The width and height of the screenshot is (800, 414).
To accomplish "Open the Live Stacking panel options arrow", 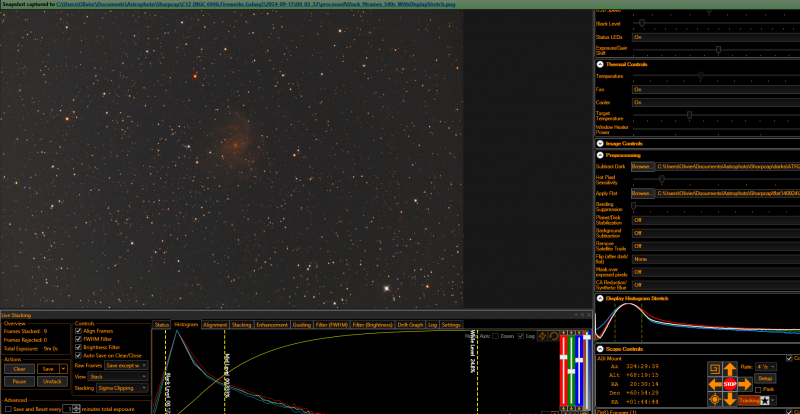I will pyautogui.click(x=576, y=315).
